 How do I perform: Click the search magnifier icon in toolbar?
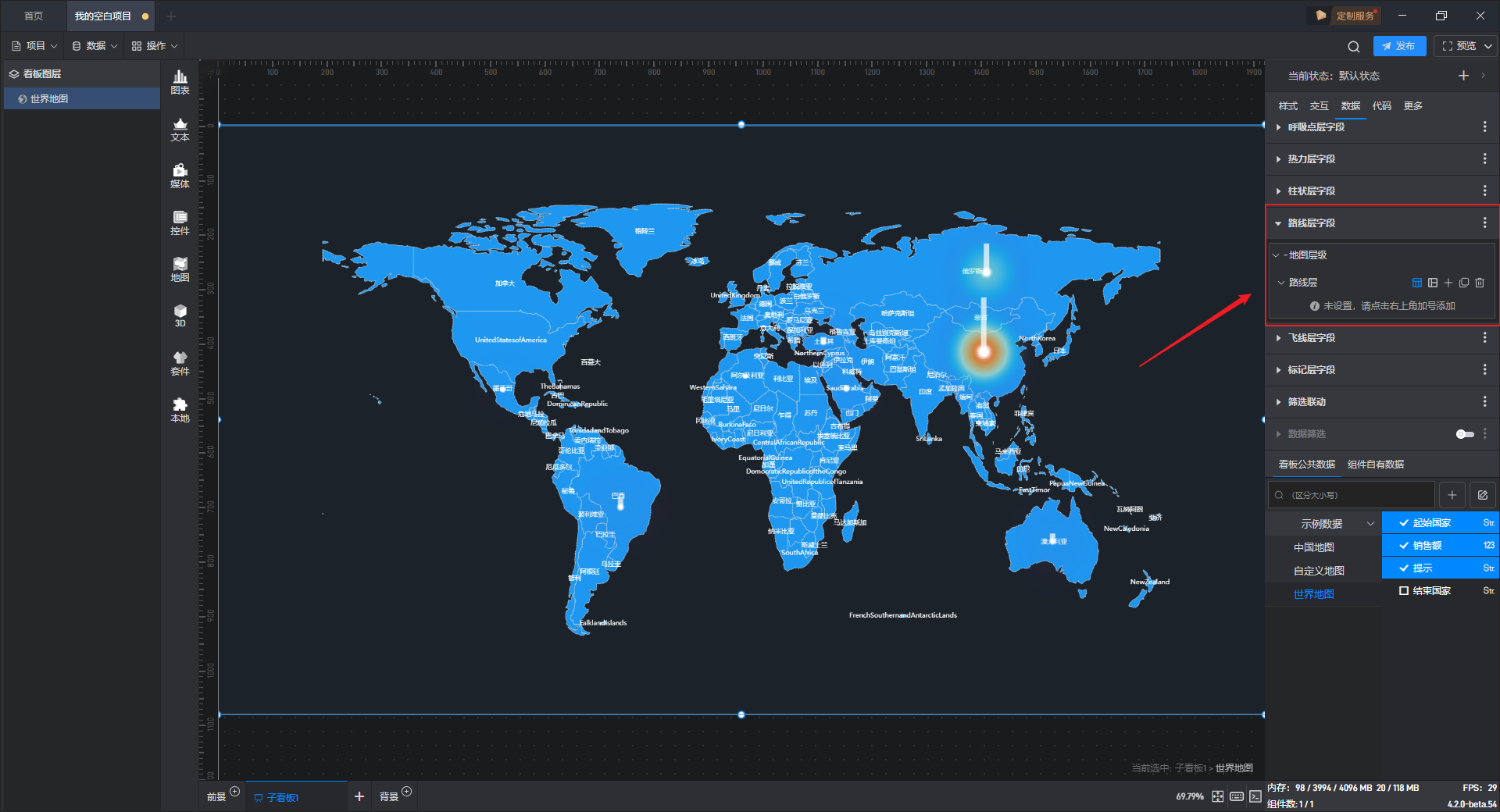[x=1354, y=46]
